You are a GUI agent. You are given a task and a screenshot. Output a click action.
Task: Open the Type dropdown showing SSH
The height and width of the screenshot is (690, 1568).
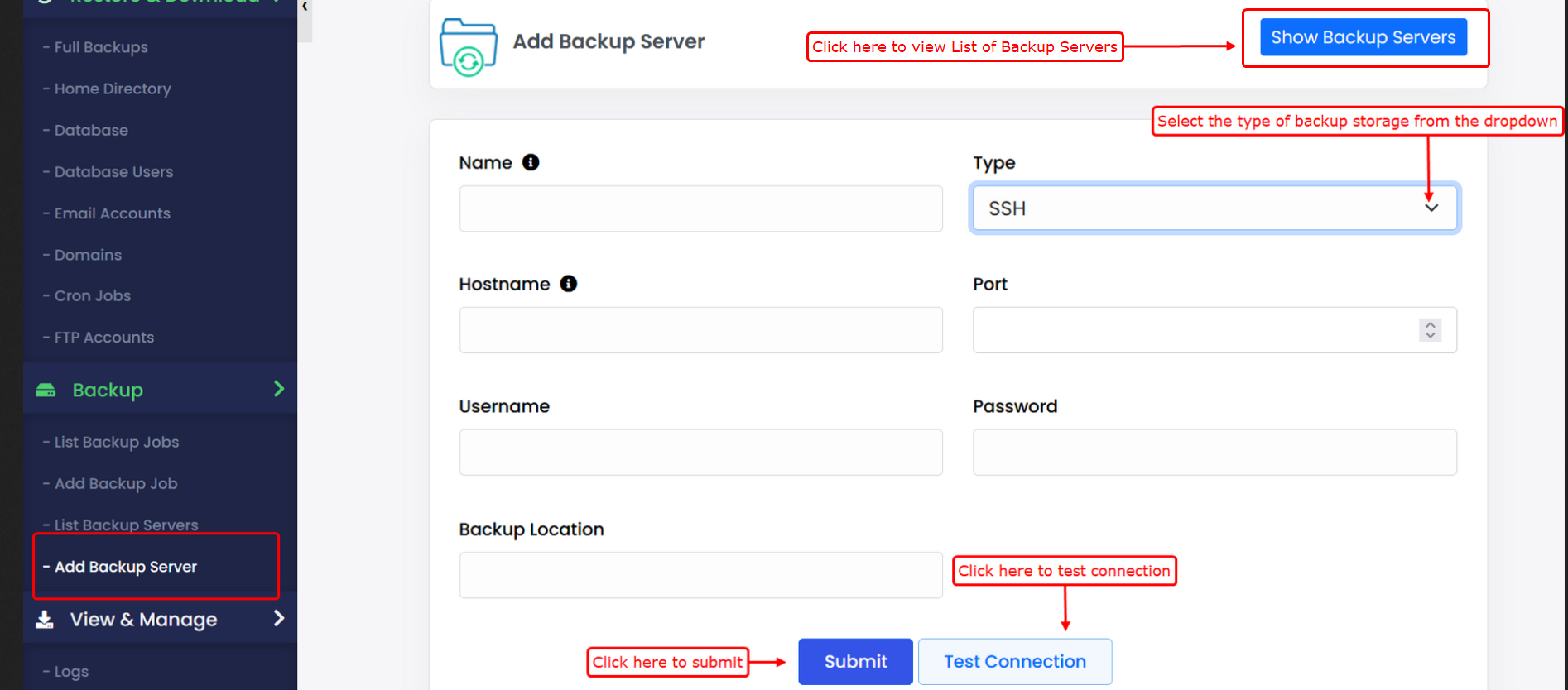point(1214,208)
